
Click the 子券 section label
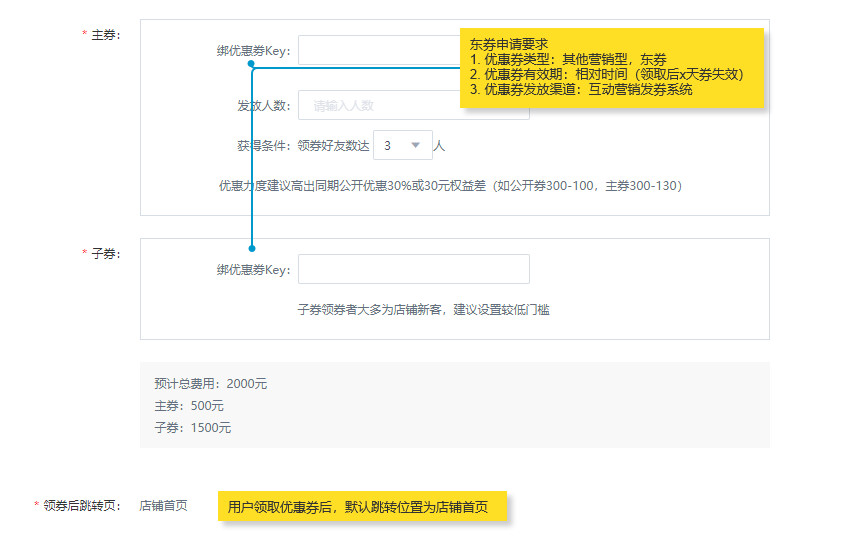(x=105, y=254)
